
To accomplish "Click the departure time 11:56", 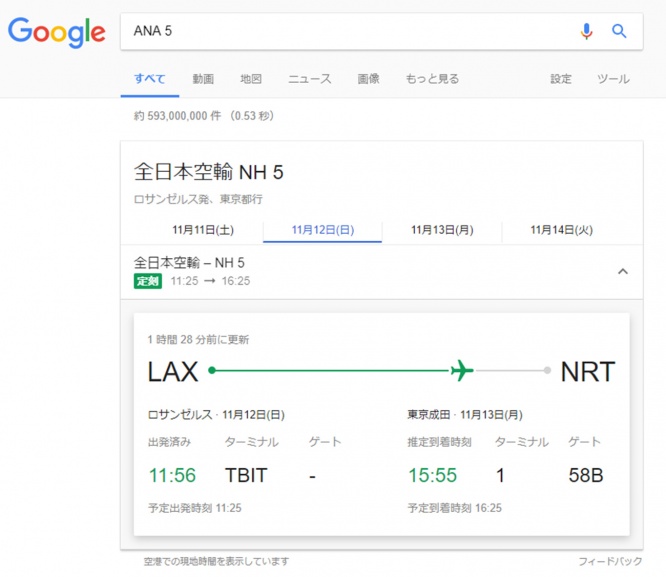I will 172,475.
